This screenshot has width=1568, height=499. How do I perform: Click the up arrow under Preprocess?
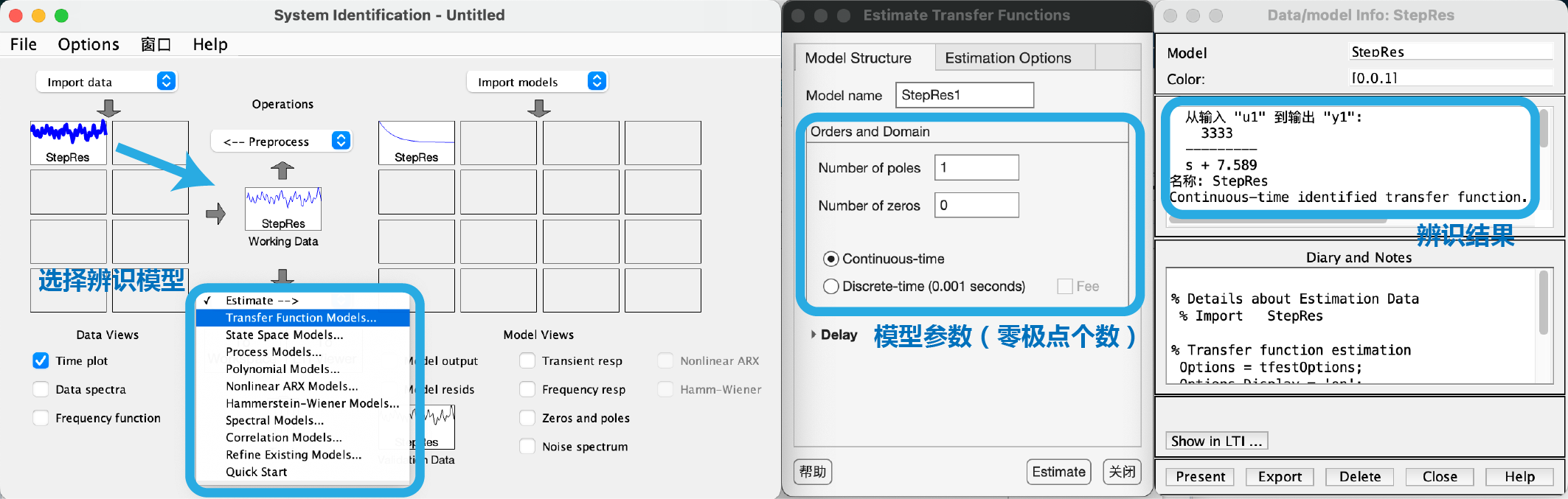282,170
